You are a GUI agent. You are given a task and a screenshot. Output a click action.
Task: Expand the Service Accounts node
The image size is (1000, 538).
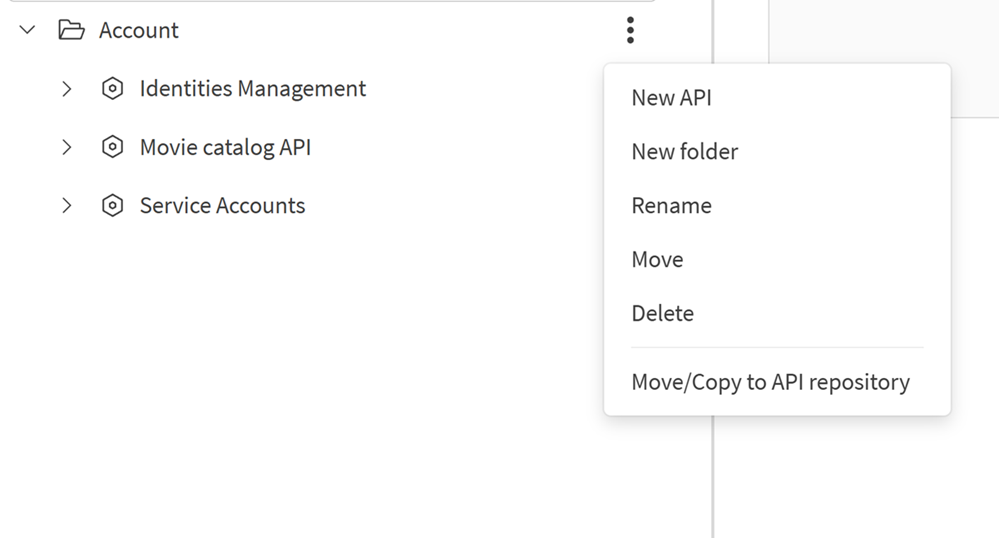(x=67, y=206)
